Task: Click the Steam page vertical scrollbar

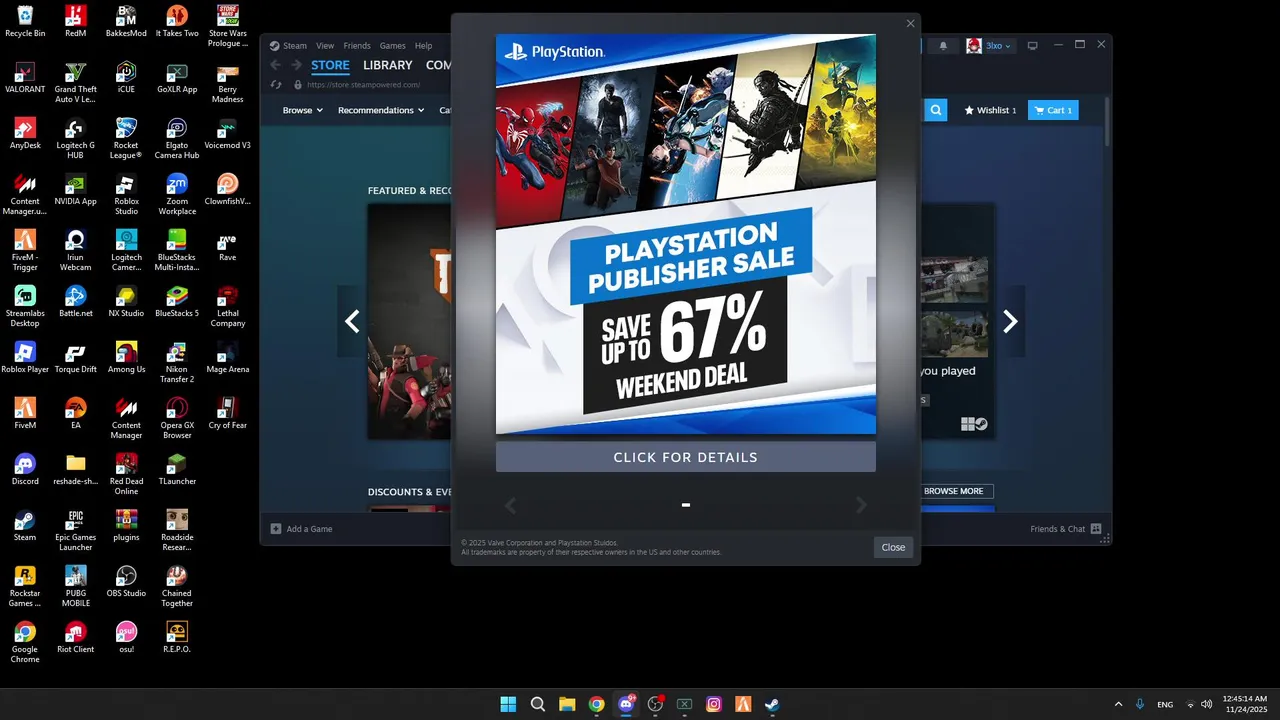Action: (x=1108, y=123)
